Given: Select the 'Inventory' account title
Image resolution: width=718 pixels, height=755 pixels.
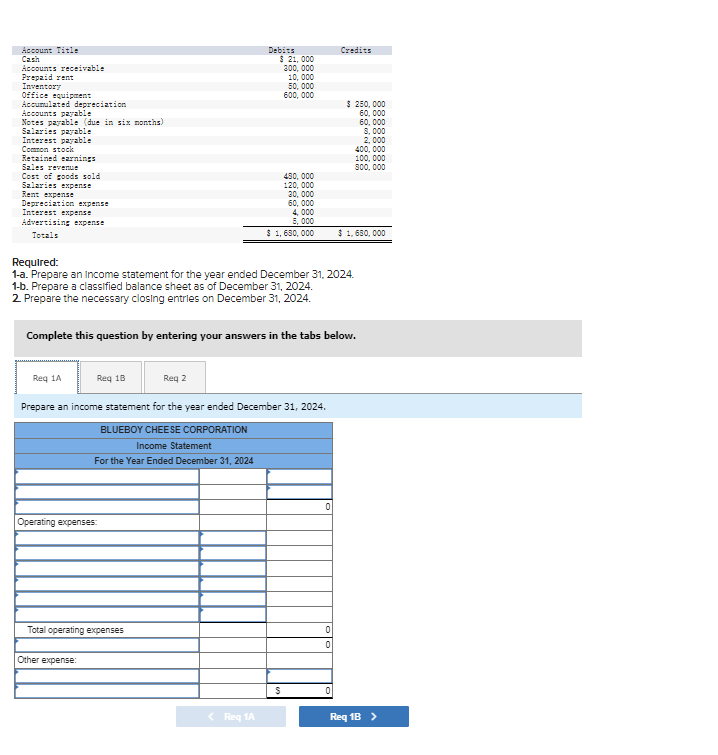Looking at the screenshot, I should (41, 86).
